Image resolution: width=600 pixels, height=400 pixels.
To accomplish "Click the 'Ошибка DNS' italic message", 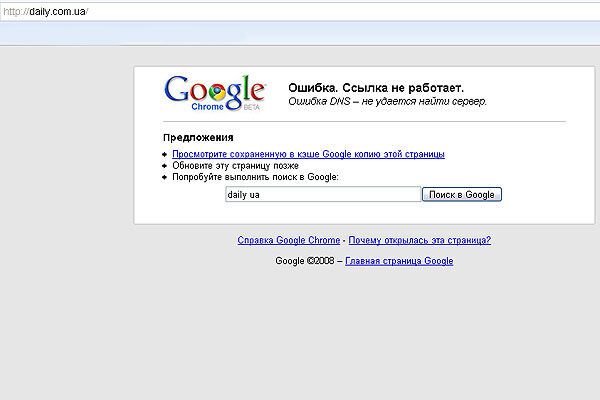I will tap(387, 101).
